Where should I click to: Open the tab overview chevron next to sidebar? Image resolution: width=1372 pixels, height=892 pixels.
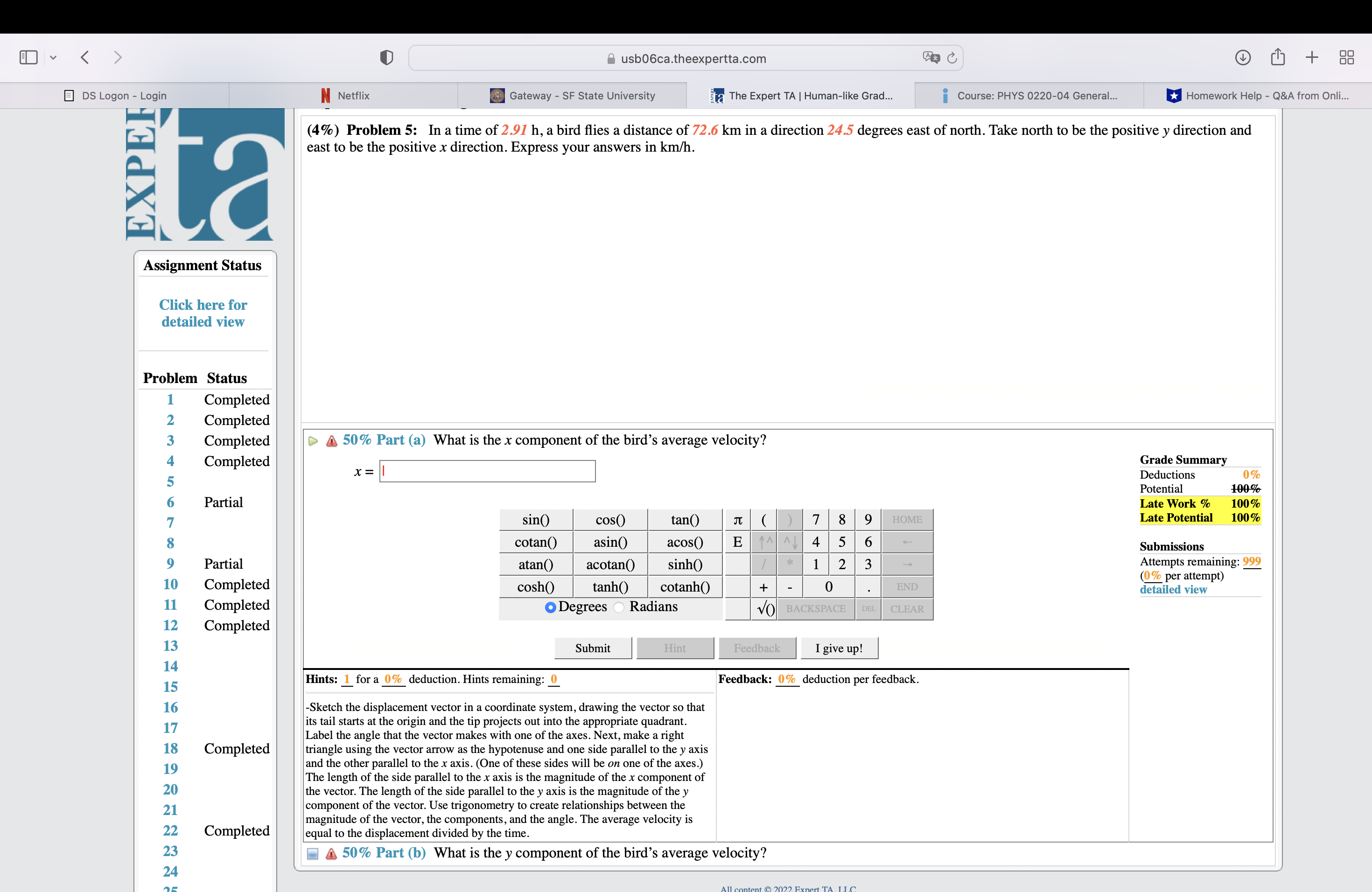point(53,57)
